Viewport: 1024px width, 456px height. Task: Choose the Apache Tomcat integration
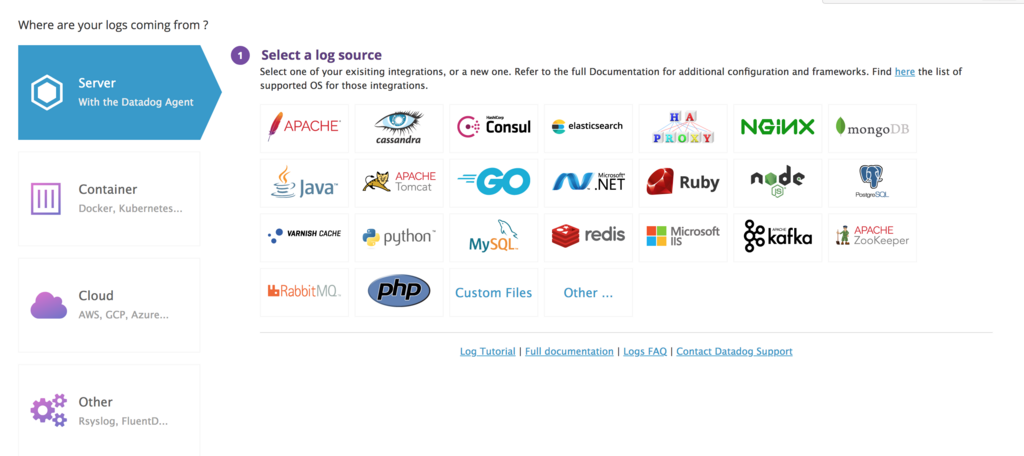tap(399, 183)
